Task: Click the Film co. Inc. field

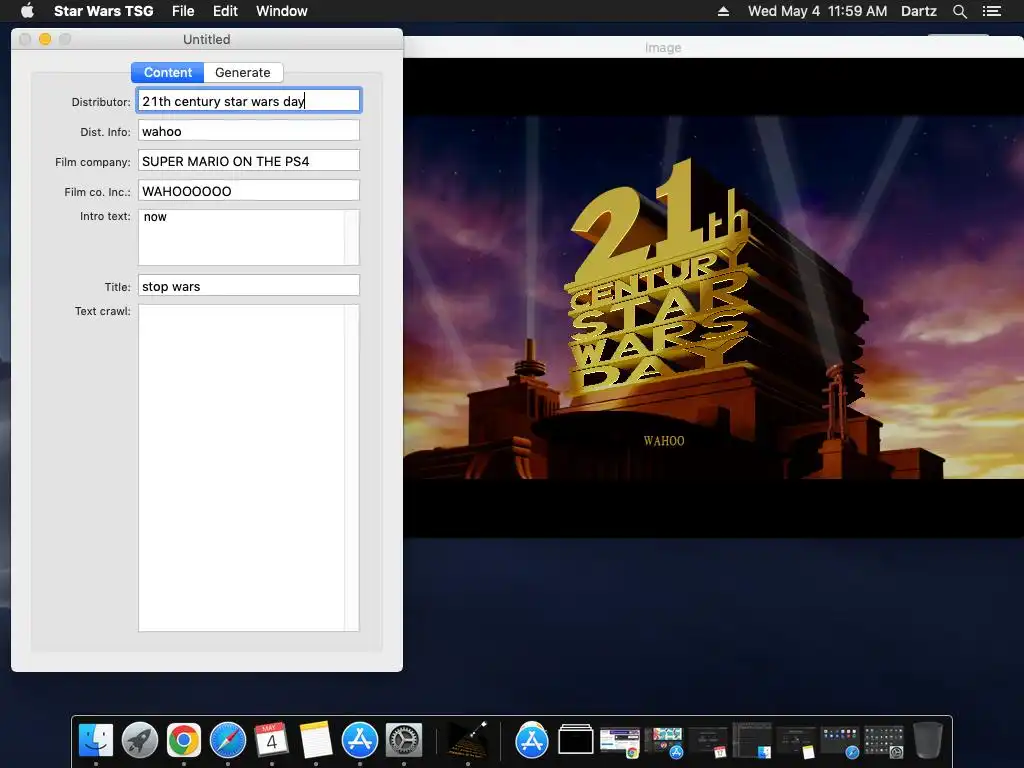Action: click(x=249, y=191)
